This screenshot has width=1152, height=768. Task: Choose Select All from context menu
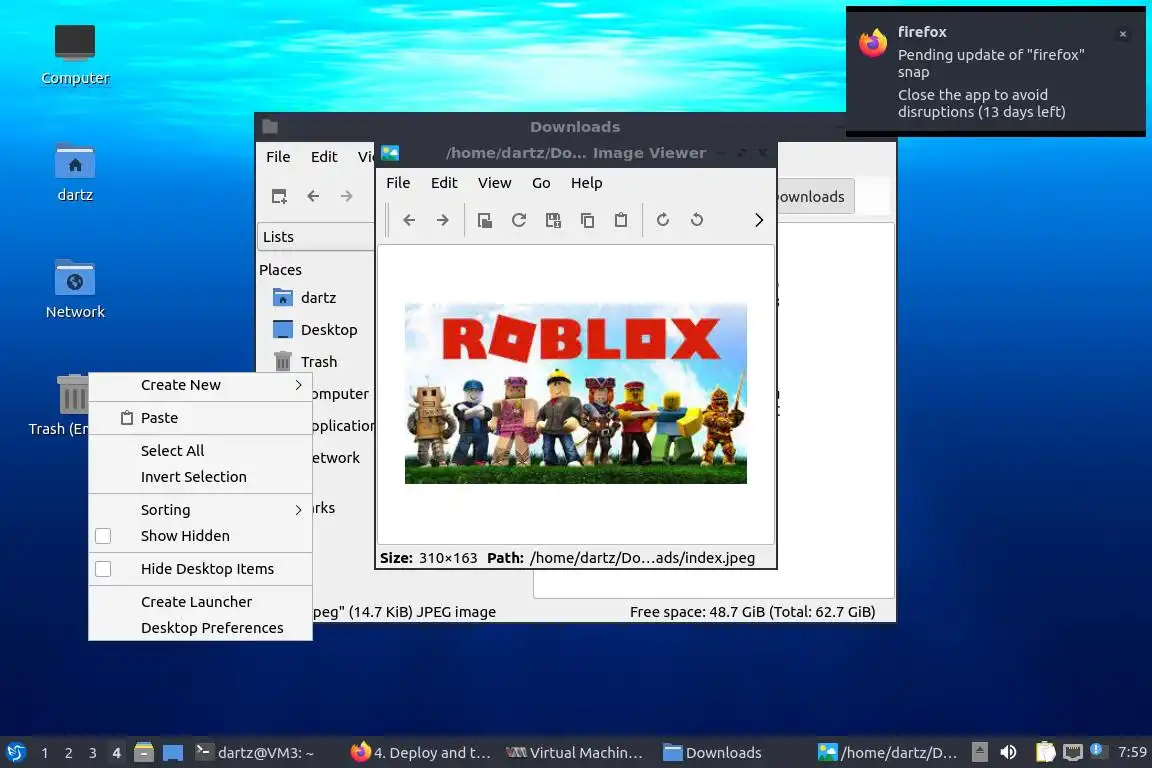(201, 451)
